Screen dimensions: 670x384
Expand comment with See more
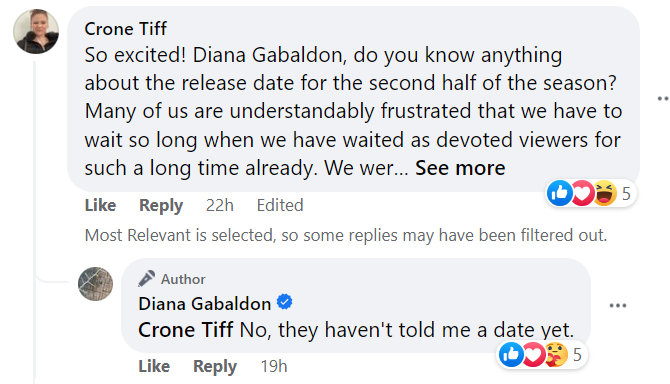click(460, 168)
